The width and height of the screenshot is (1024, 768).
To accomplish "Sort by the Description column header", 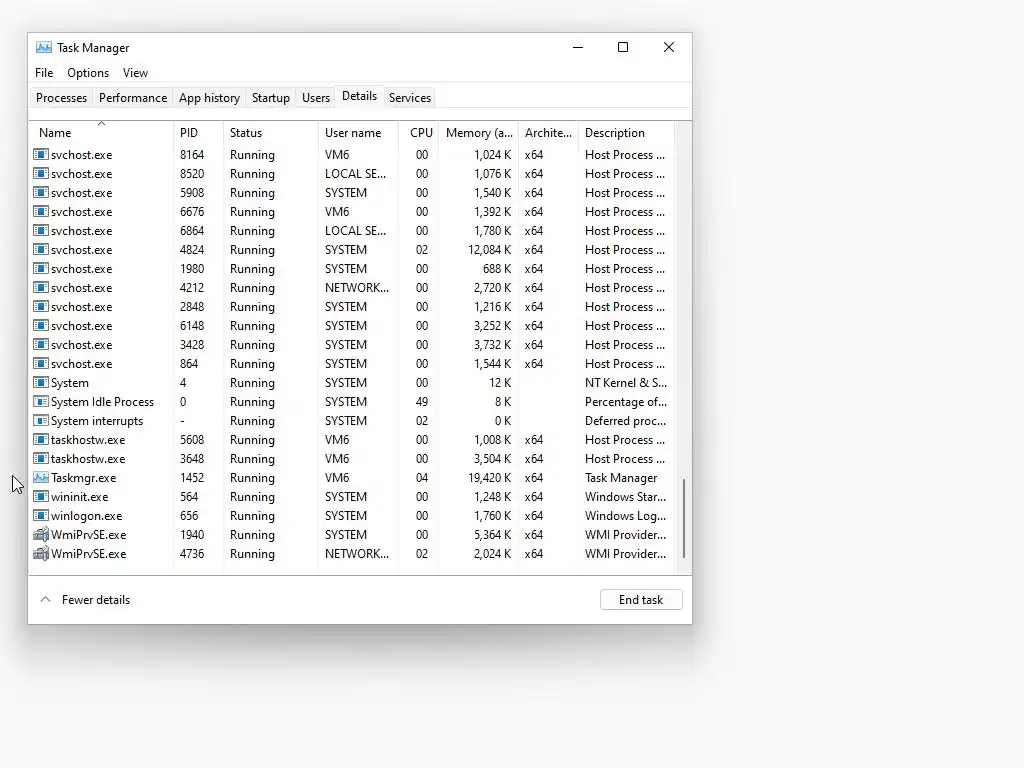I will (626, 133).
